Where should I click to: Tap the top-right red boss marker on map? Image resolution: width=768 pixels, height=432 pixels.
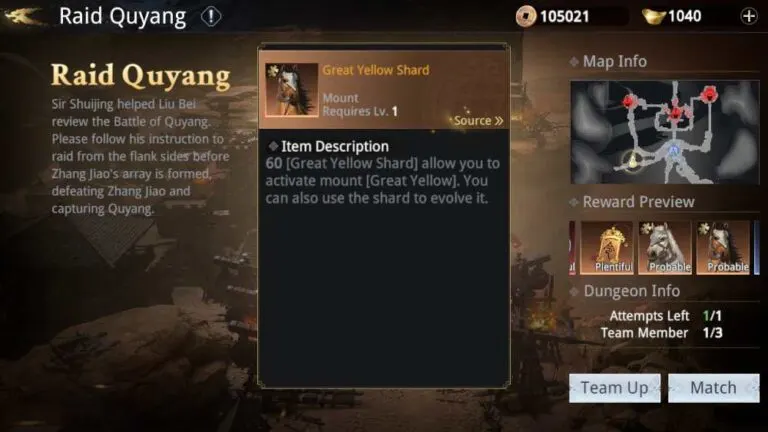[x=709, y=93]
